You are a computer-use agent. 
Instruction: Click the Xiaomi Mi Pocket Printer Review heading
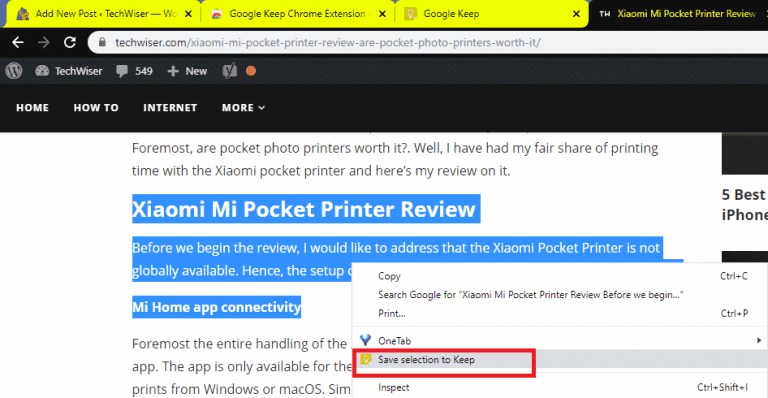(304, 209)
